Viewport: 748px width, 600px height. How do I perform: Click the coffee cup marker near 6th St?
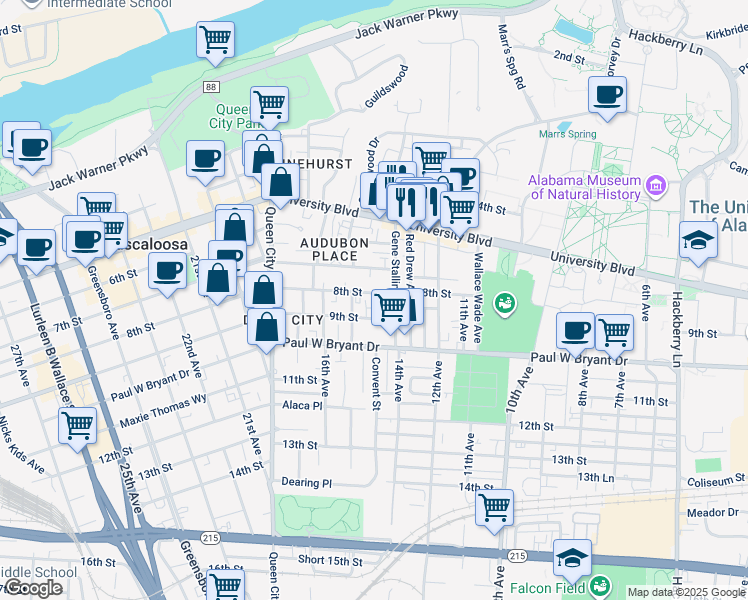pyautogui.click(x=167, y=271)
